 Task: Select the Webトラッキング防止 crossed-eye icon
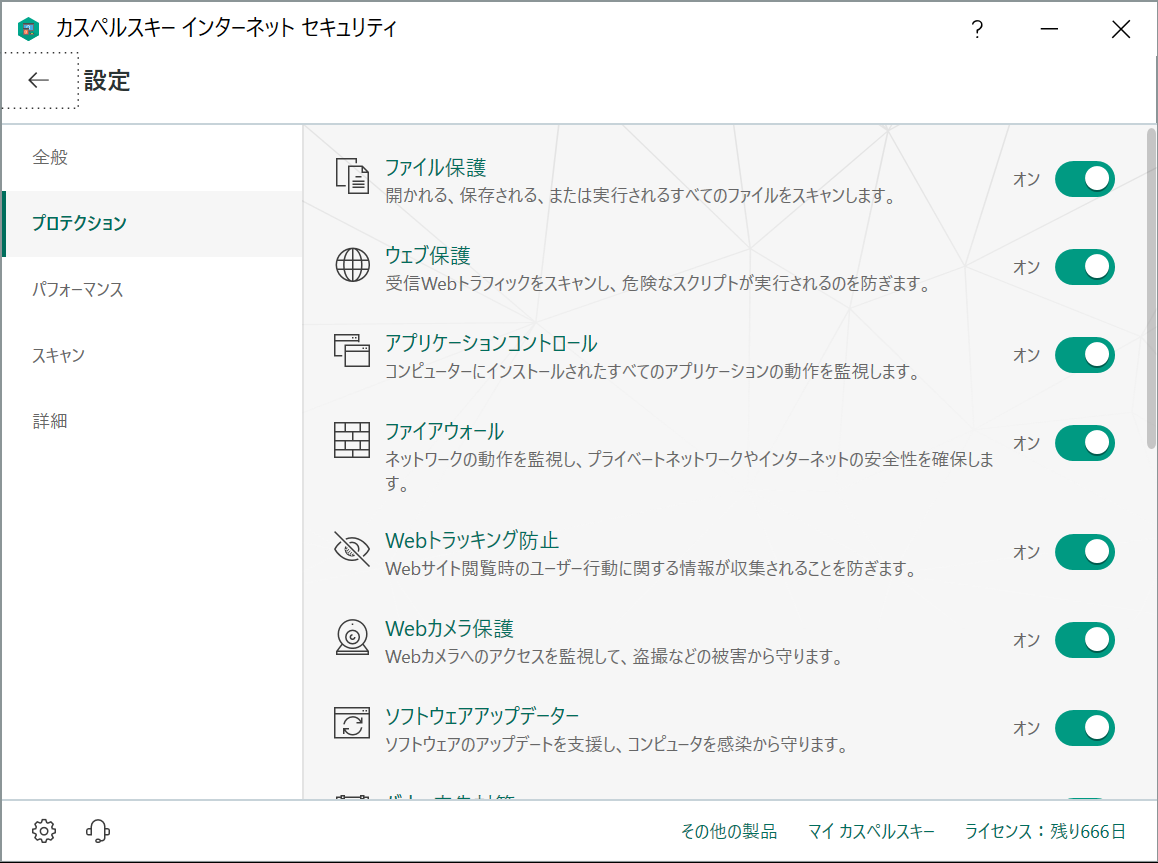coord(351,546)
